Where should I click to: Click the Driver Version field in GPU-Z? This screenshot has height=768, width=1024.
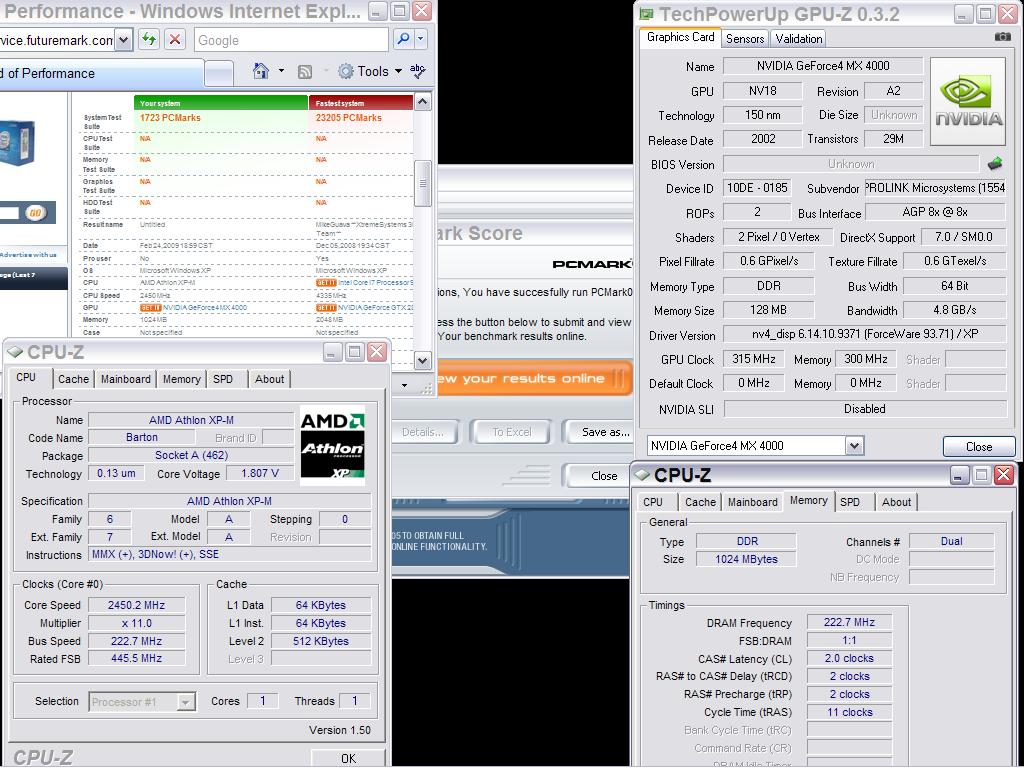coord(865,334)
